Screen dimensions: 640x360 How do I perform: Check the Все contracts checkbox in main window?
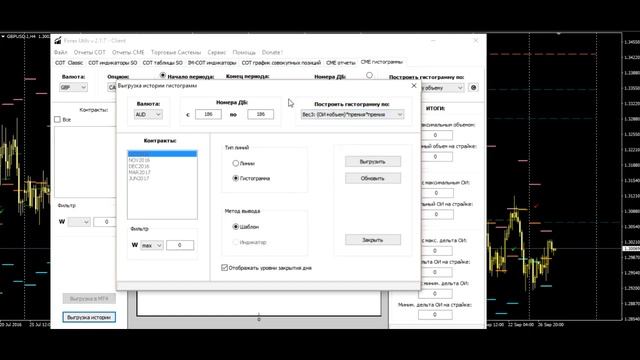(x=58, y=120)
